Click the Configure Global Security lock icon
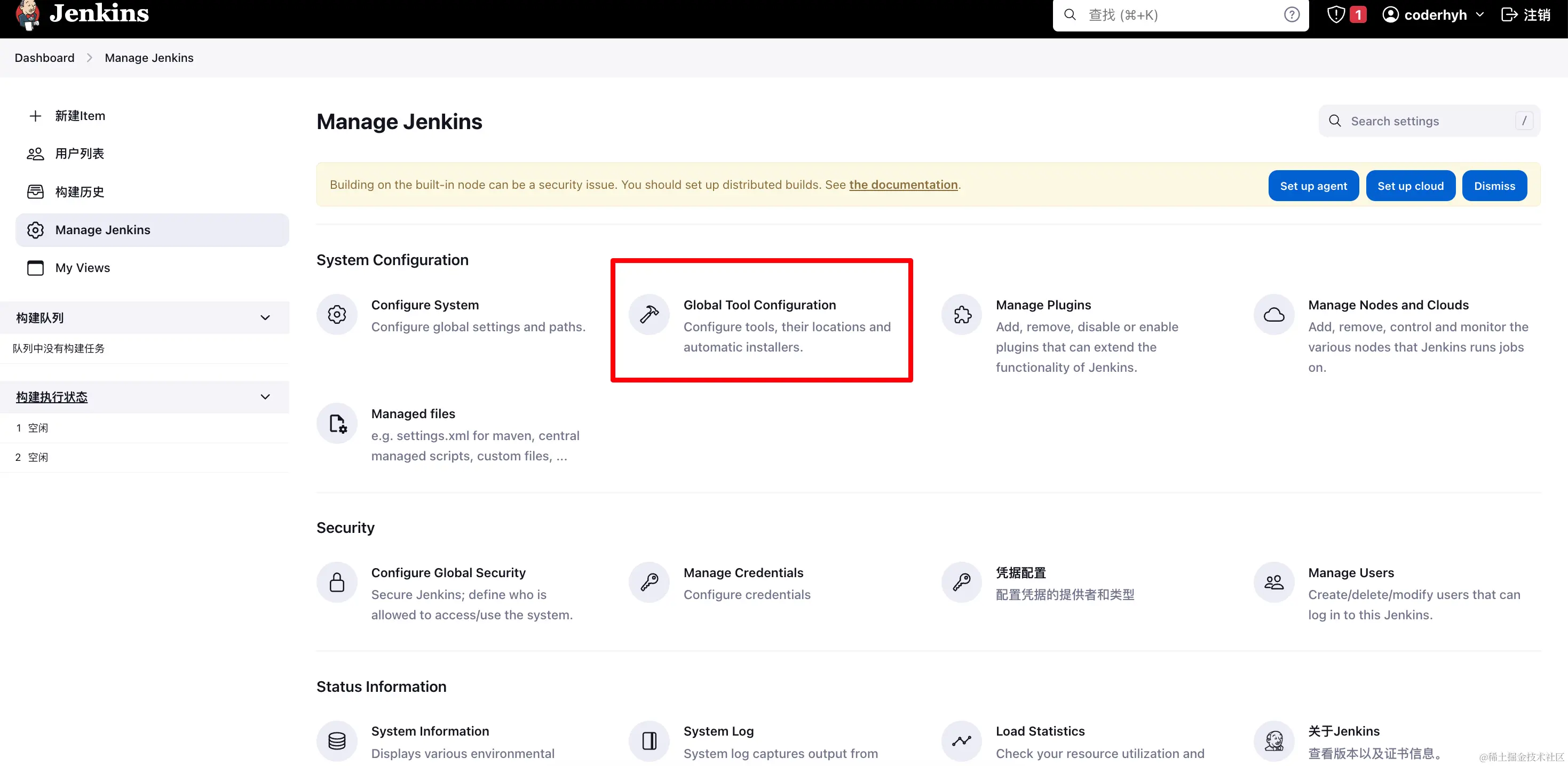This screenshot has width=1568, height=766. point(337,583)
